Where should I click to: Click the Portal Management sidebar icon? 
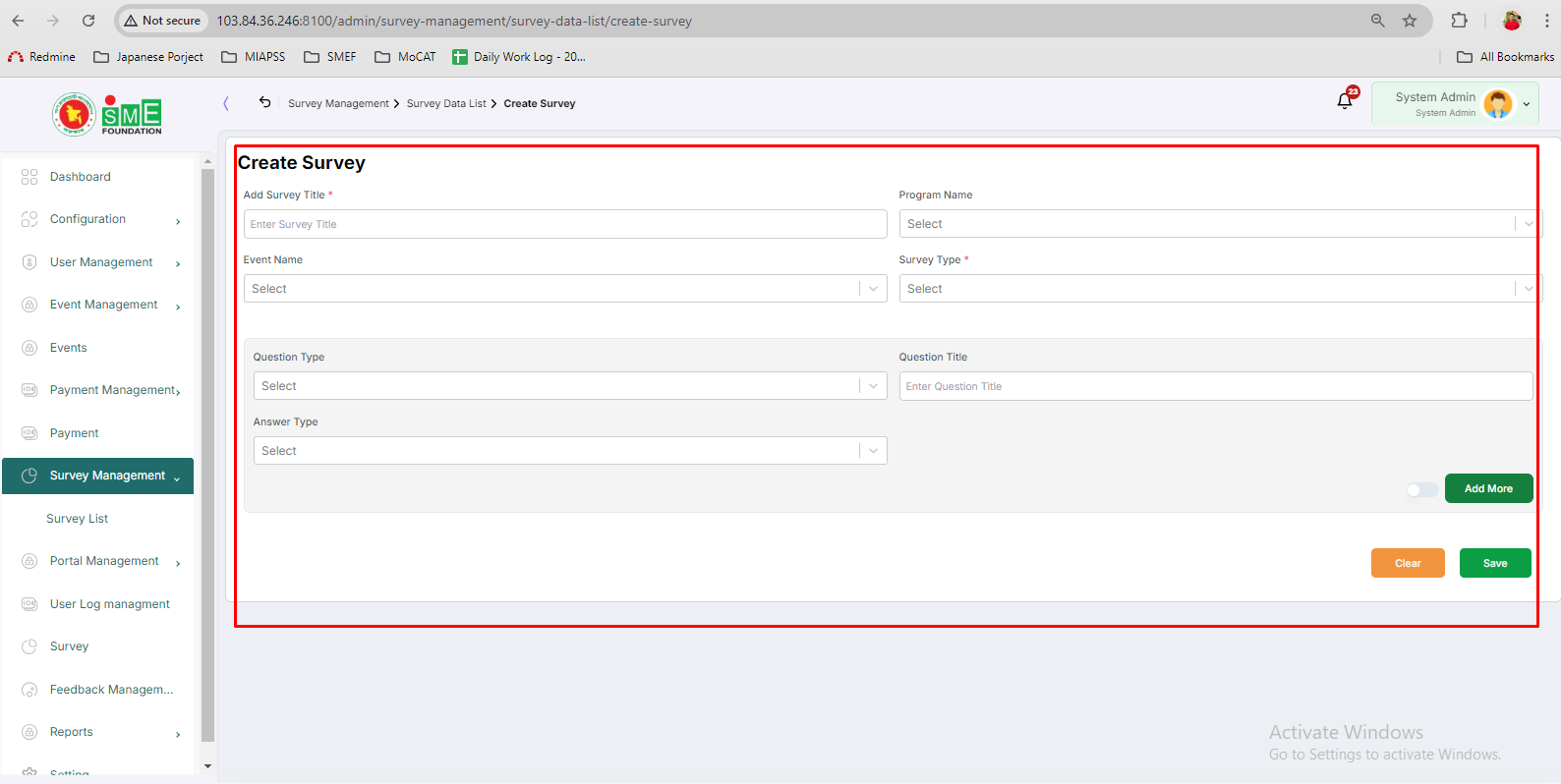click(29, 561)
